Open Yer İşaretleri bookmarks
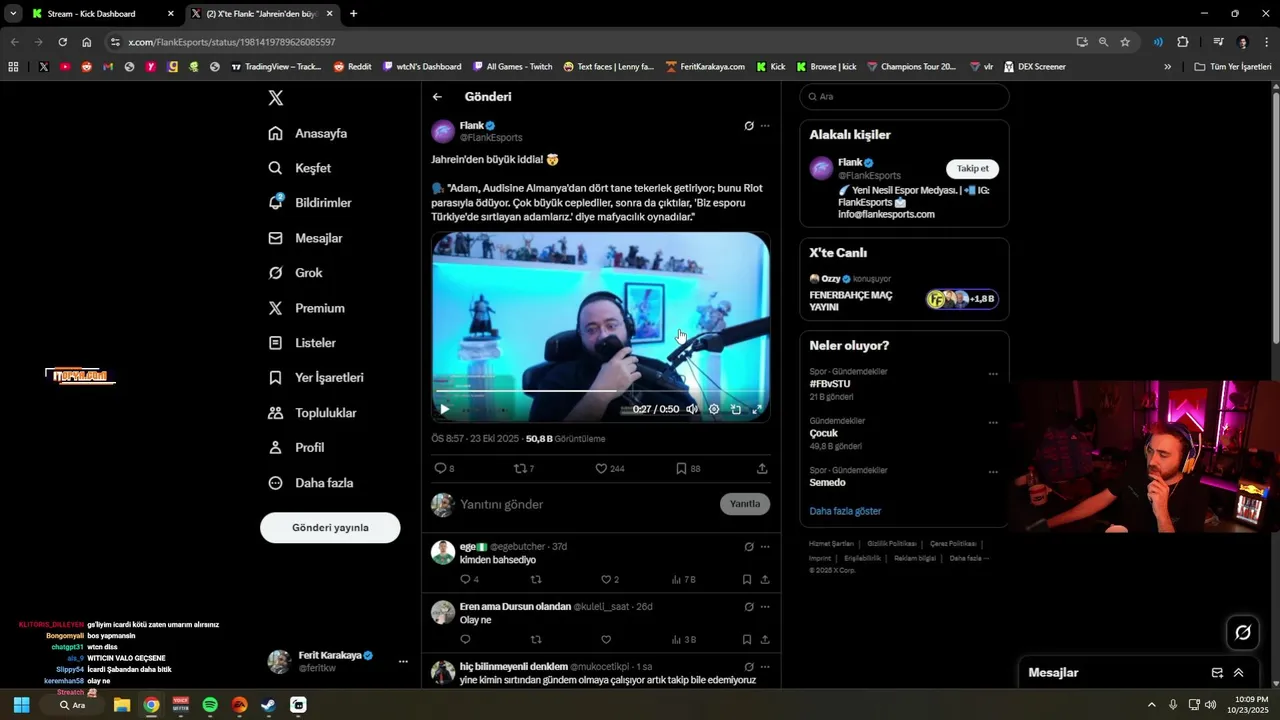1280x720 pixels. (316, 378)
